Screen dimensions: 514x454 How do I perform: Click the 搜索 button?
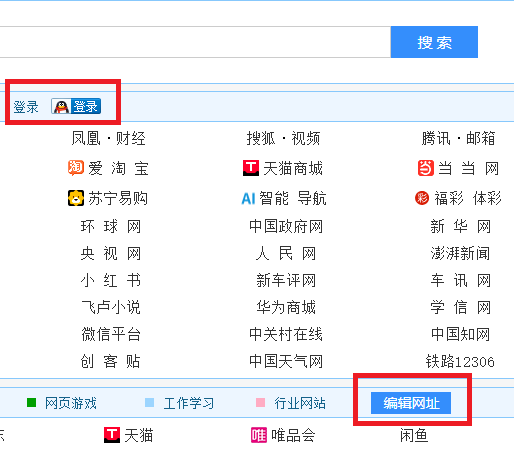pos(434,42)
